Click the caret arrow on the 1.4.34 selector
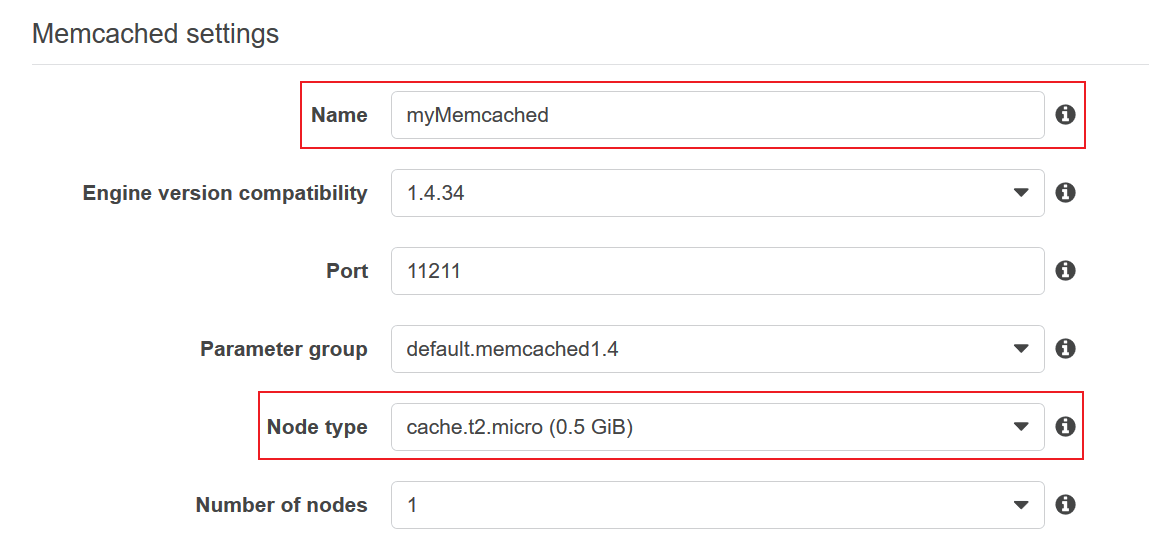Image resolution: width=1149 pixels, height=559 pixels. pyautogui.click(x=1021, y=193)
